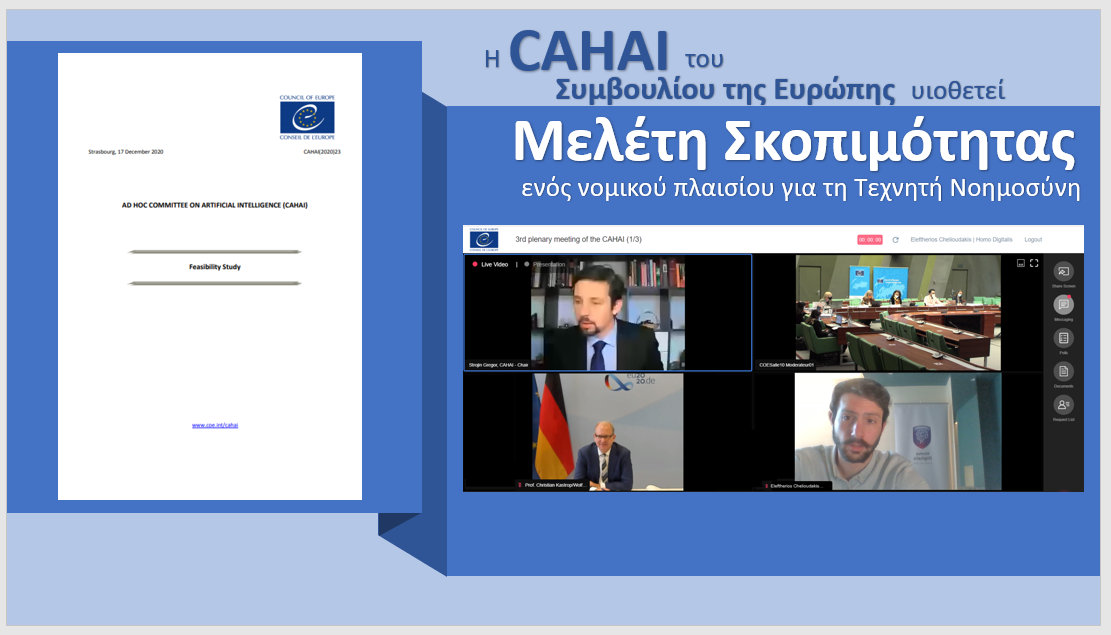The image size is (1111, 635).
Task: Open the Documents icon in the sidebar
Action: (x=1063, y=371)
